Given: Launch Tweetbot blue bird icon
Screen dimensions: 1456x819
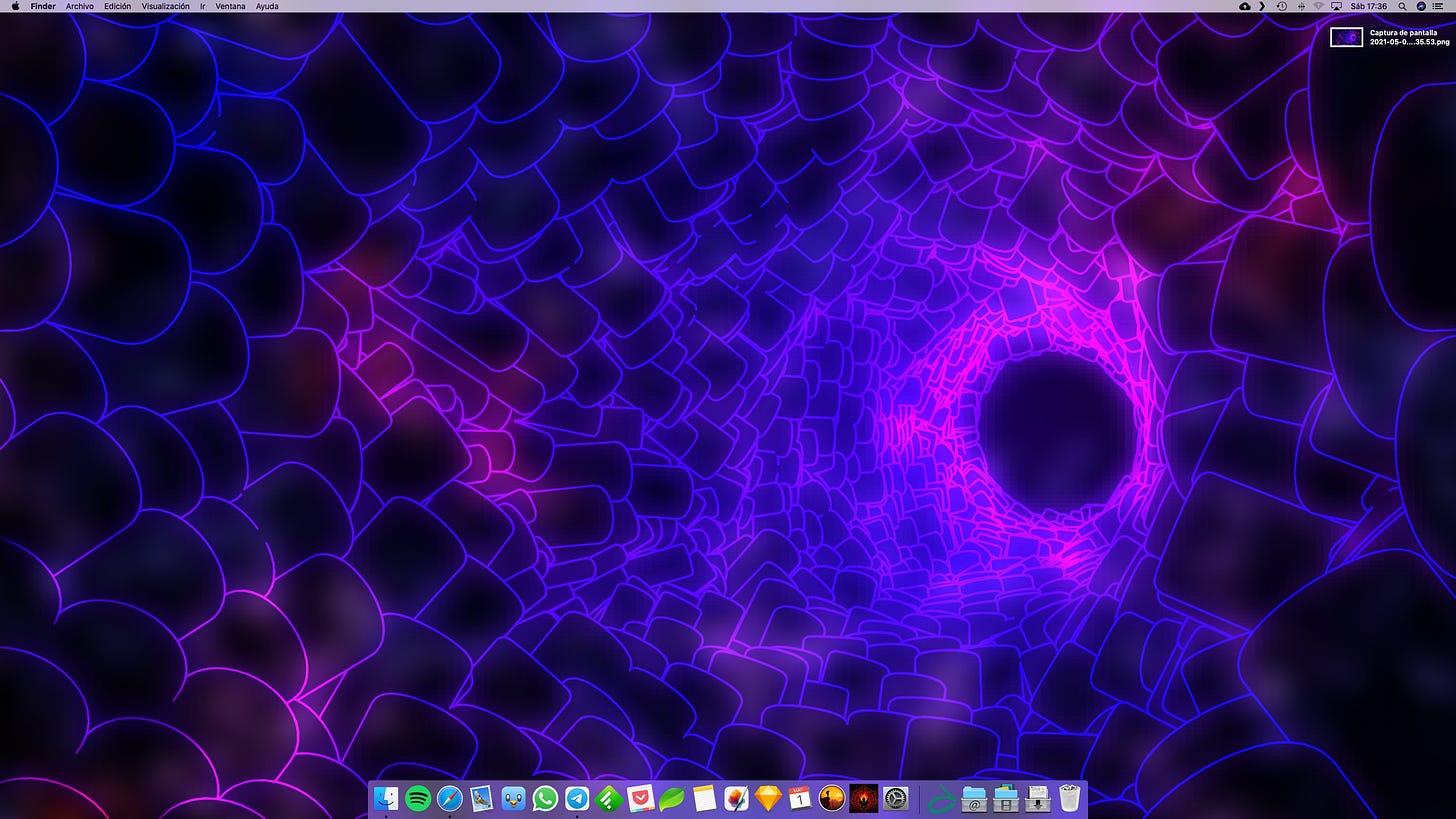Looking at the screenshot, I should (x=513, y=798).
